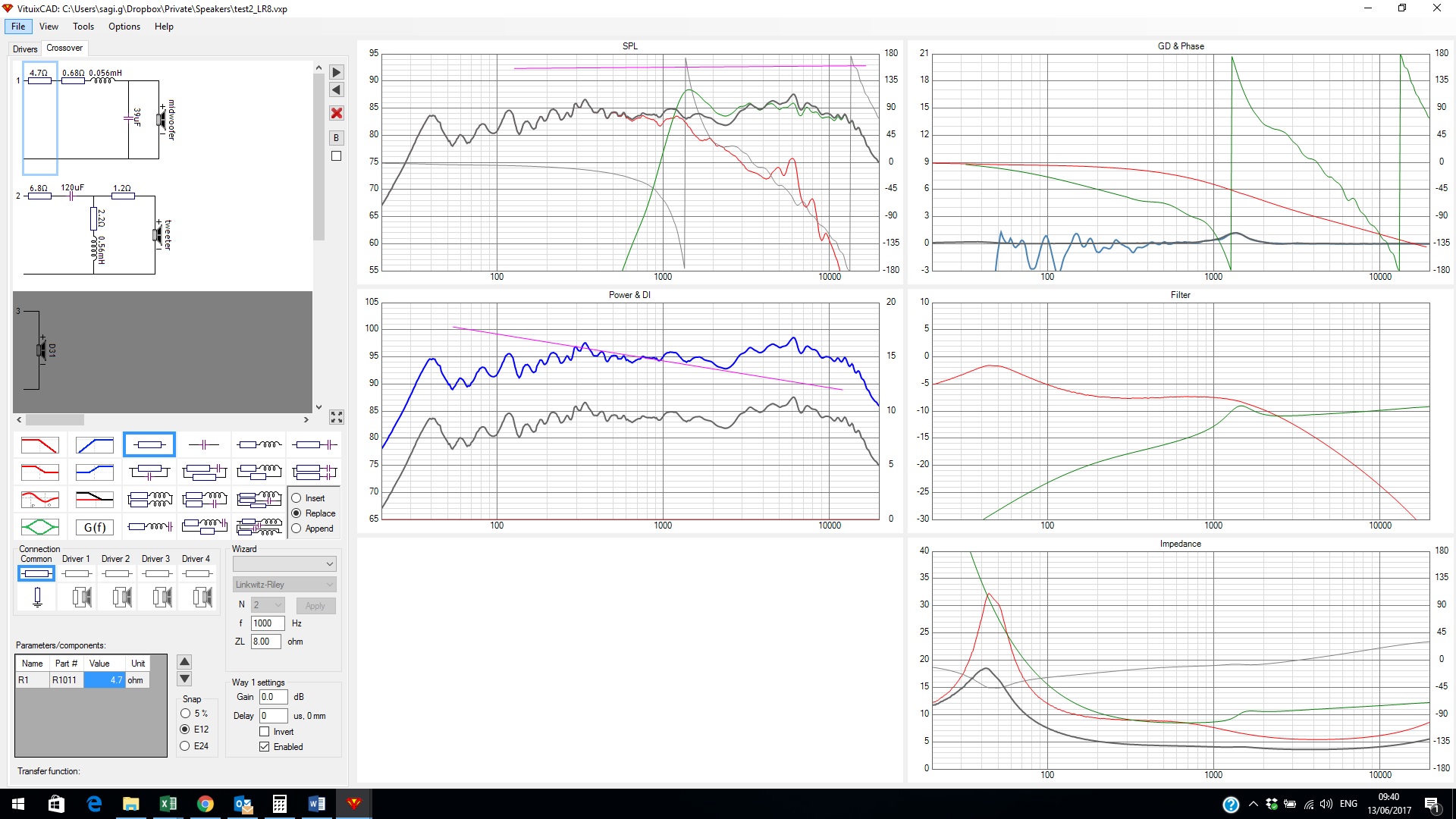This screenshot has height=819, width=1456.
Task: Open the N order dropdown
Action: pos(268,605)
